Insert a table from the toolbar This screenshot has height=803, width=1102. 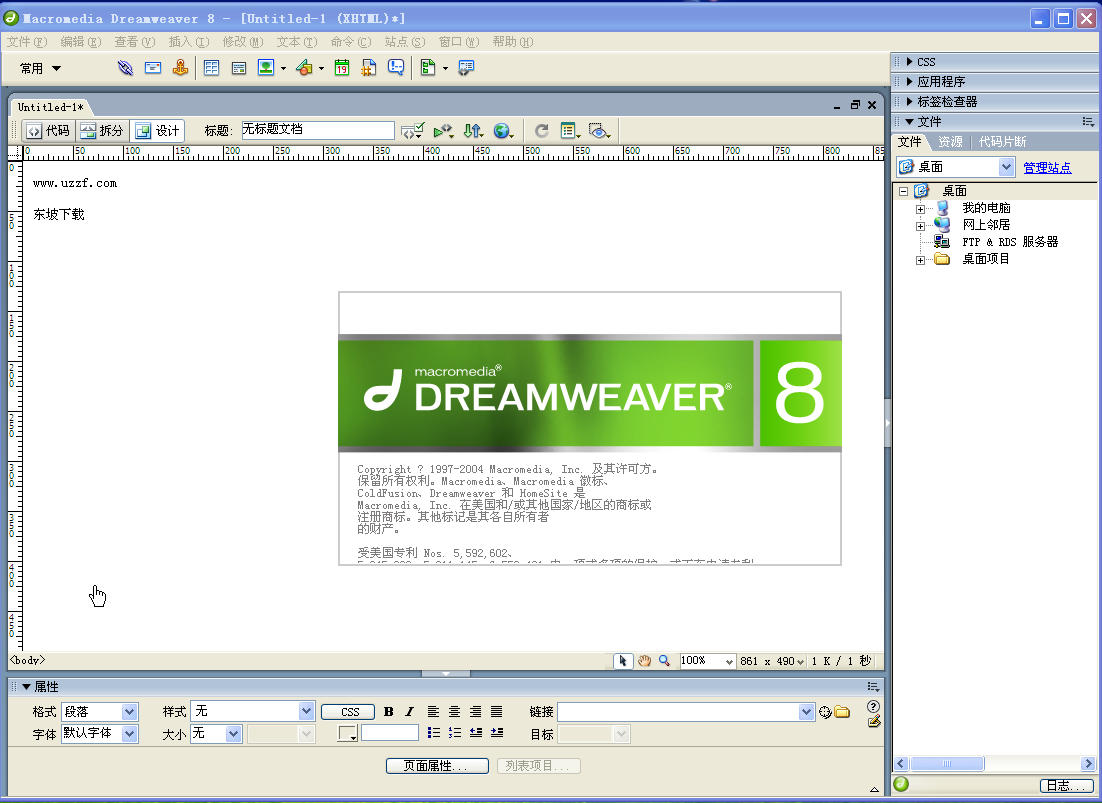212,68
